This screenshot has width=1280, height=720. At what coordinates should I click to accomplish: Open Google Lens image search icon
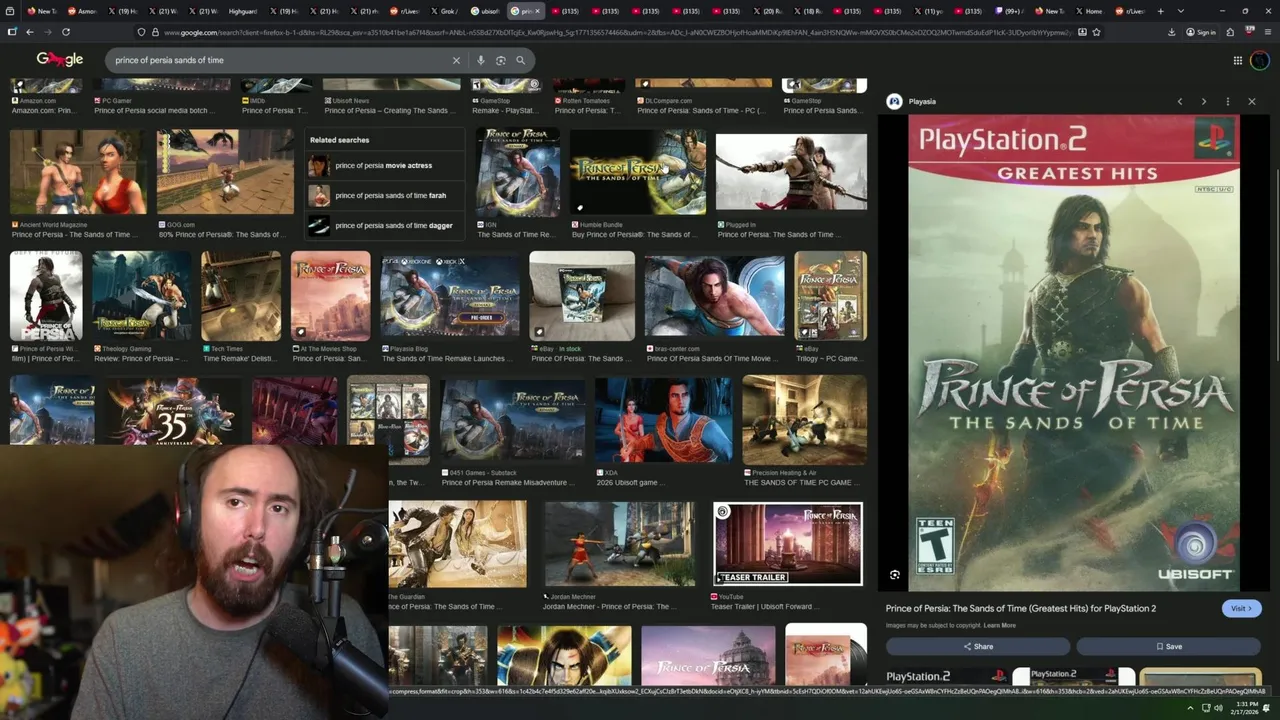(501, 60)
